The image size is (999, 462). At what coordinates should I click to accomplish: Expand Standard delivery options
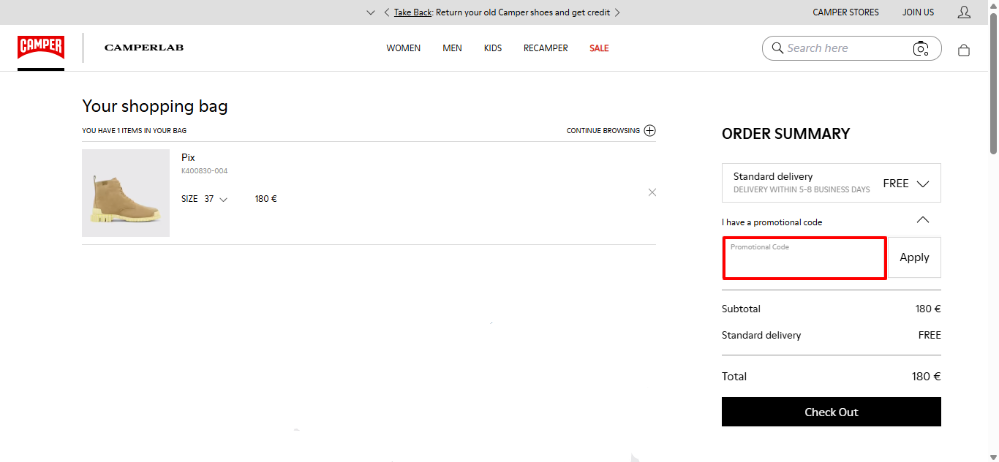pos(922,184)
